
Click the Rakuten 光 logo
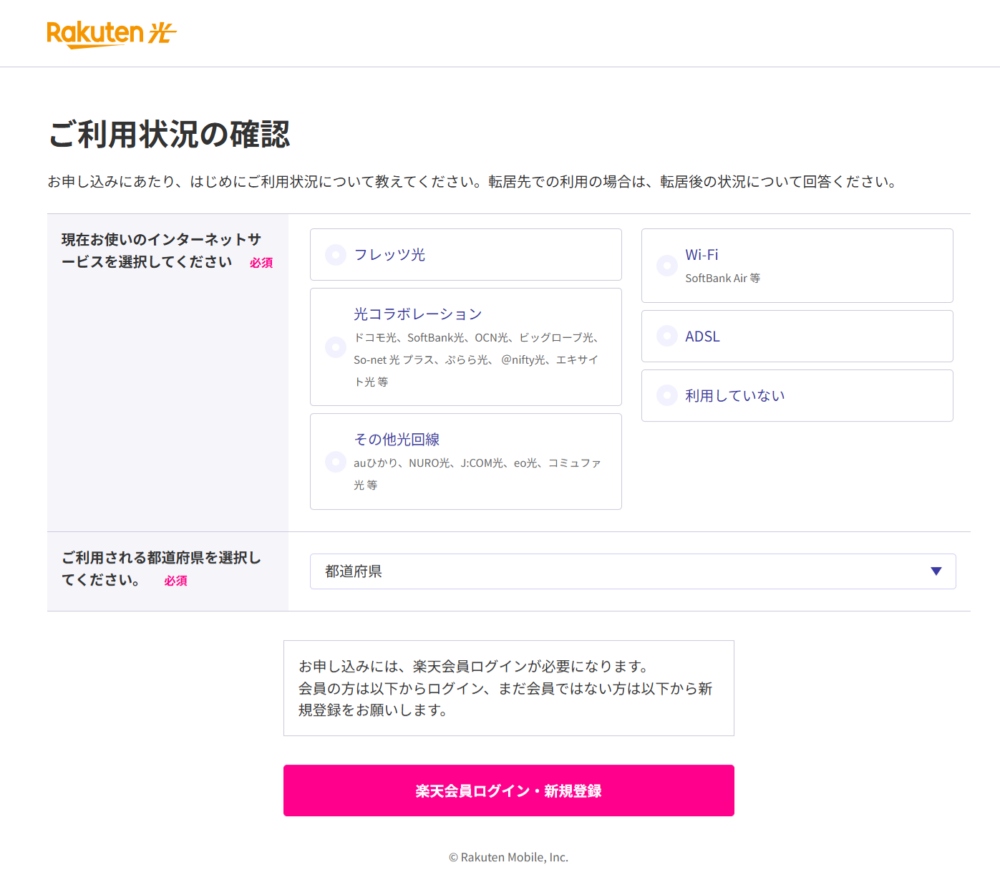point(111,34)
